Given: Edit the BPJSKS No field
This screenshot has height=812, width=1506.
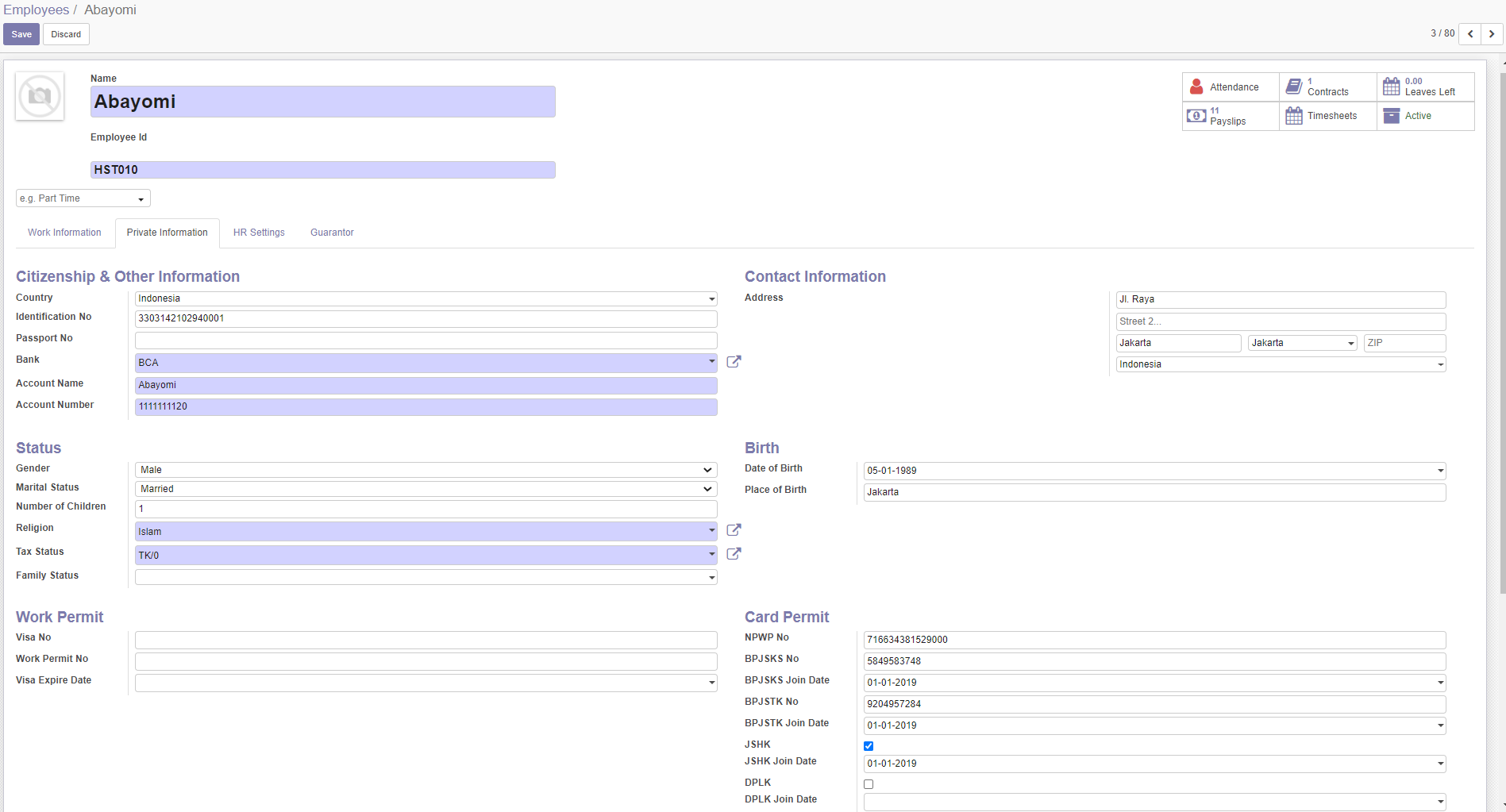Looking at the screenshot, I should point(1154,661).
